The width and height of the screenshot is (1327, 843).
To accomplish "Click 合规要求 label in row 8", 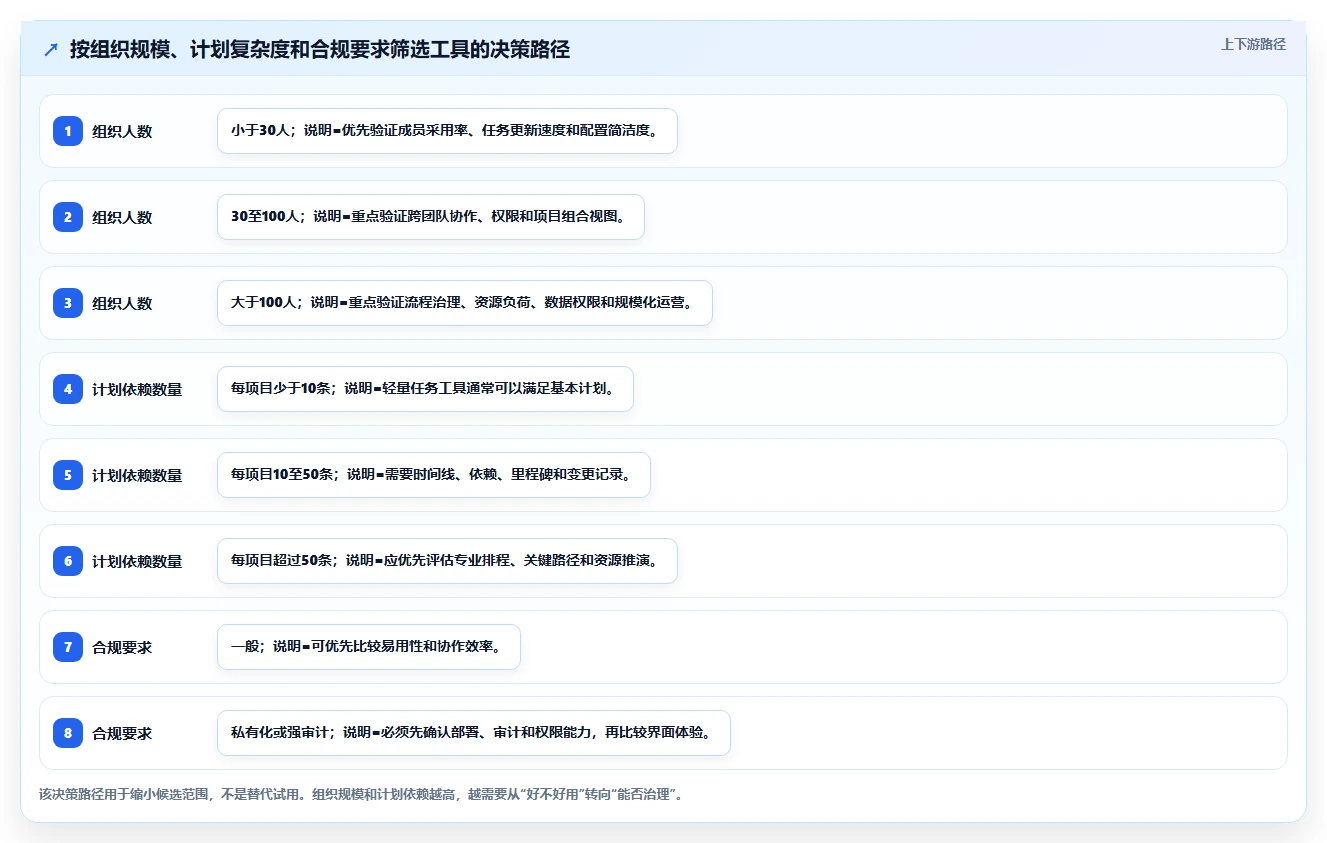I will [x=122, y=733].
